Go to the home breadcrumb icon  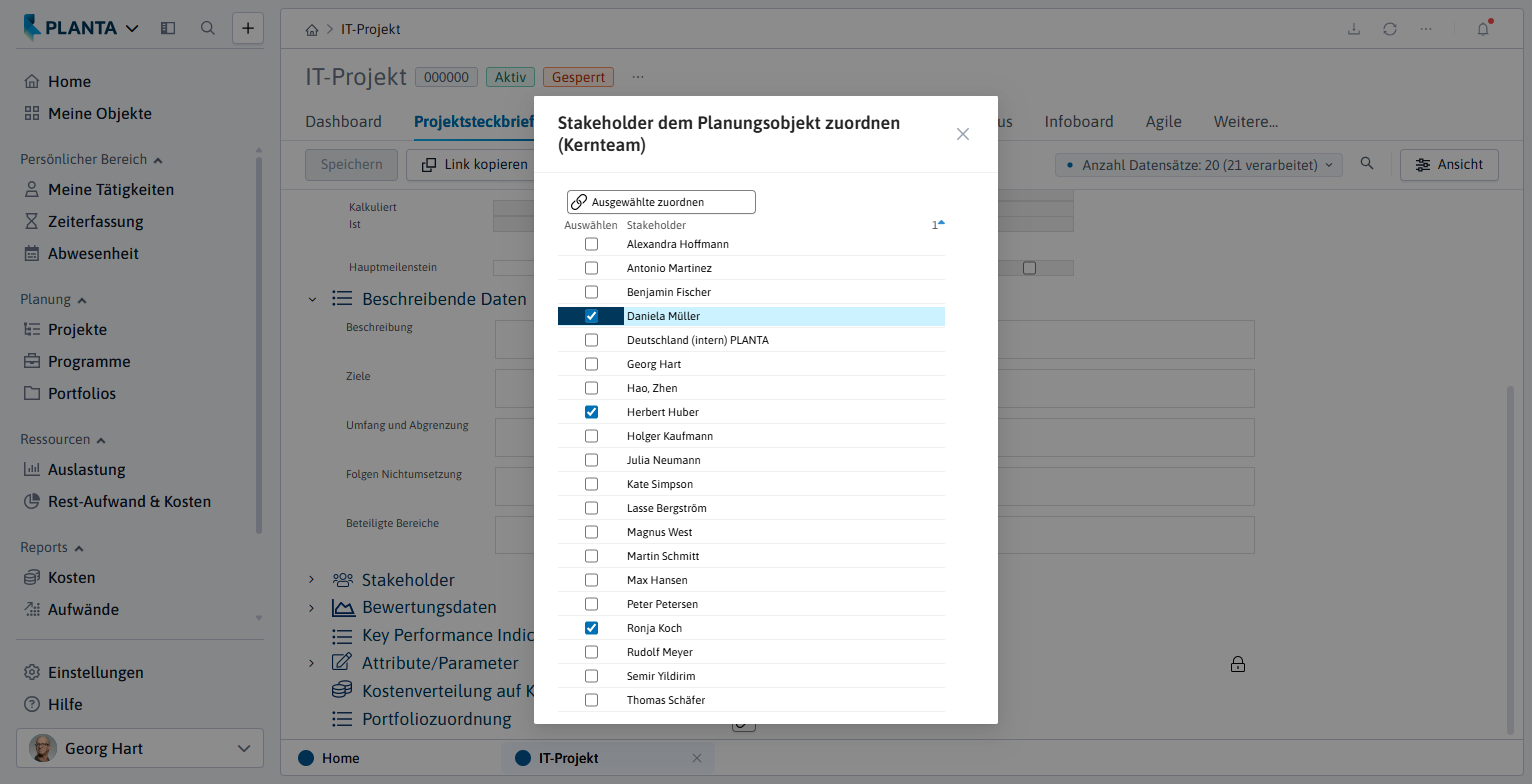[312, 30]
